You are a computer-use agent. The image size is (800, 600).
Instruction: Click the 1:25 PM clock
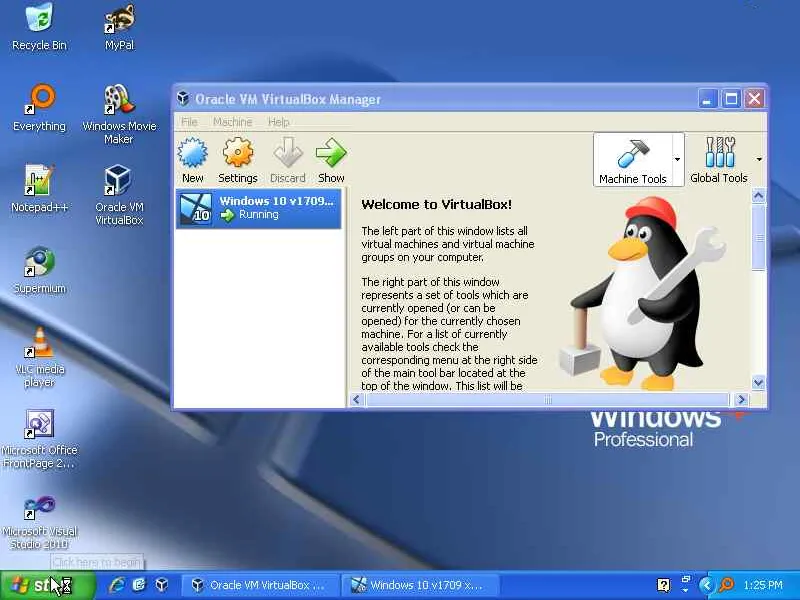pos(763,585)
